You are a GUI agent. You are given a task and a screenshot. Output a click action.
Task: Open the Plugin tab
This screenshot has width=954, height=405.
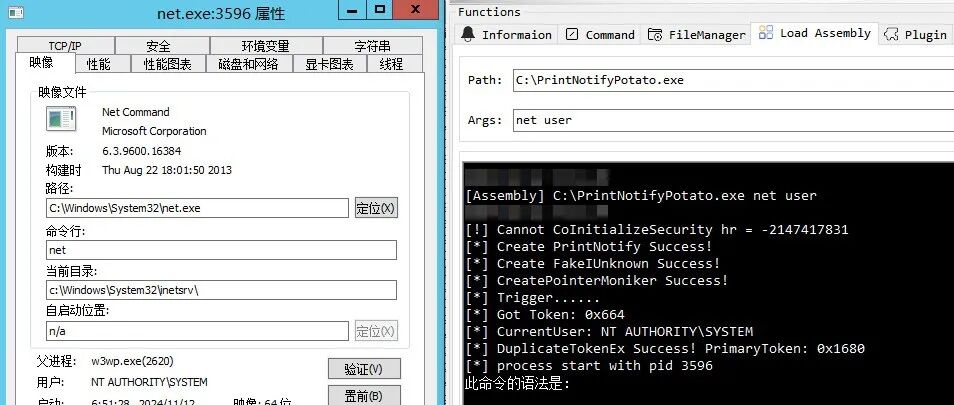point(917,35)
